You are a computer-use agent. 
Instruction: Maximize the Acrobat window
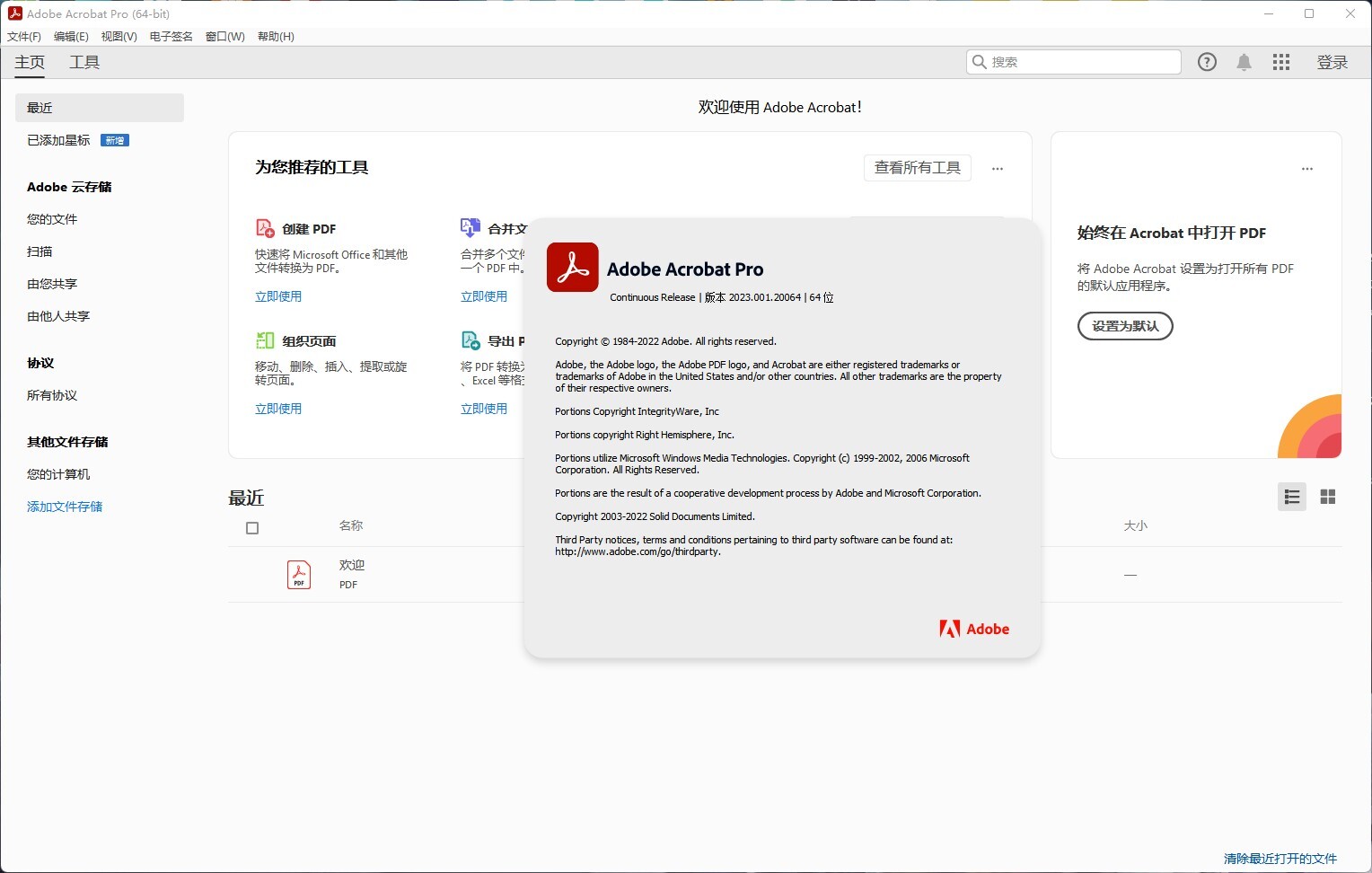coord(1309,13)
